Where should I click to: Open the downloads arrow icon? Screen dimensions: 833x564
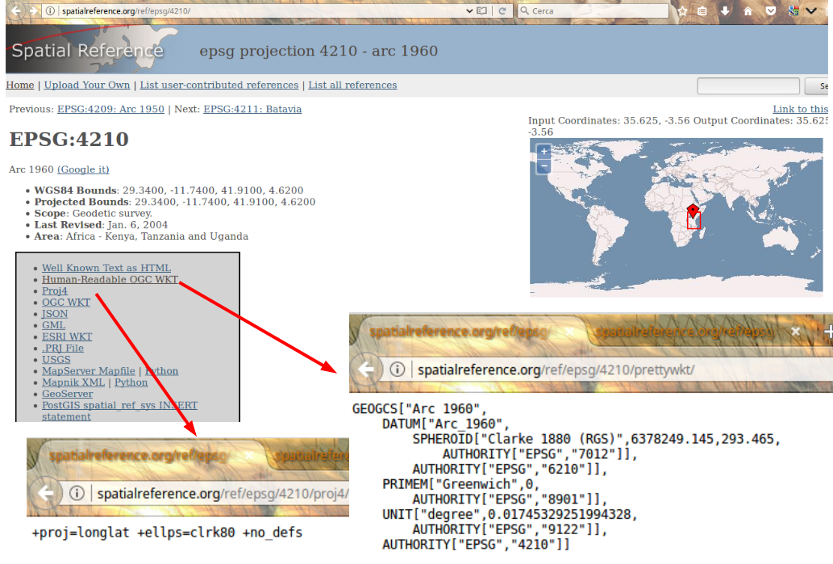[725, 11]
